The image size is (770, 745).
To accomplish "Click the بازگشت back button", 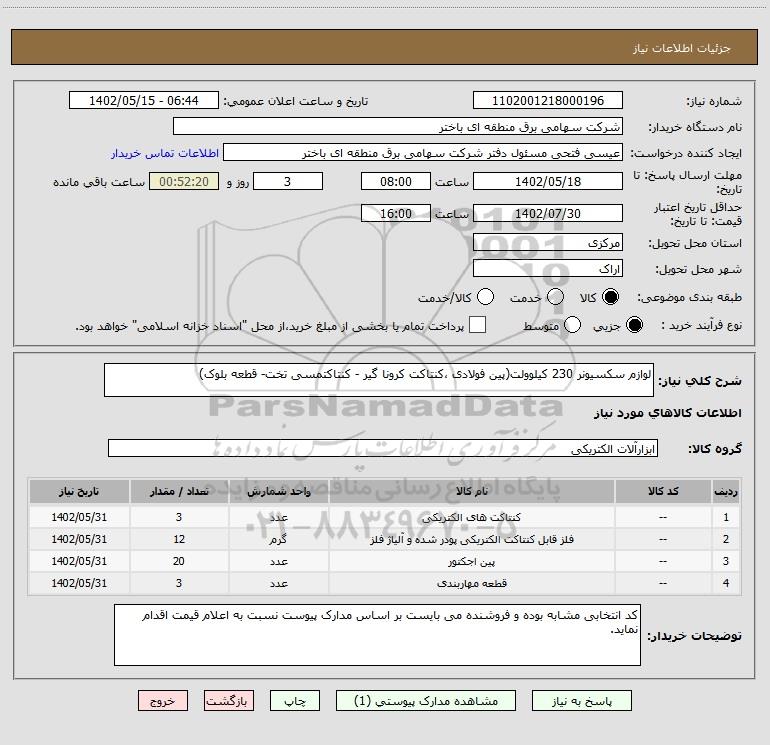I will (229, 701).
